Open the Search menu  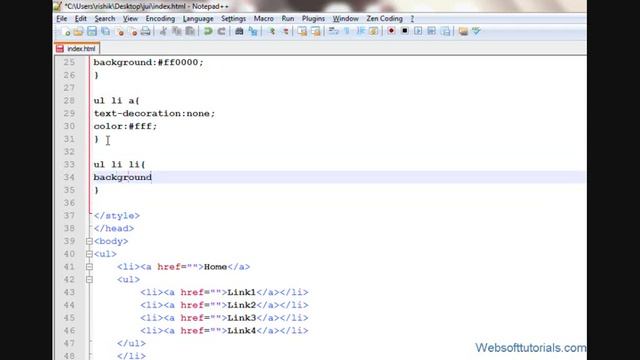pyautogui.click(x=104, y=18)
